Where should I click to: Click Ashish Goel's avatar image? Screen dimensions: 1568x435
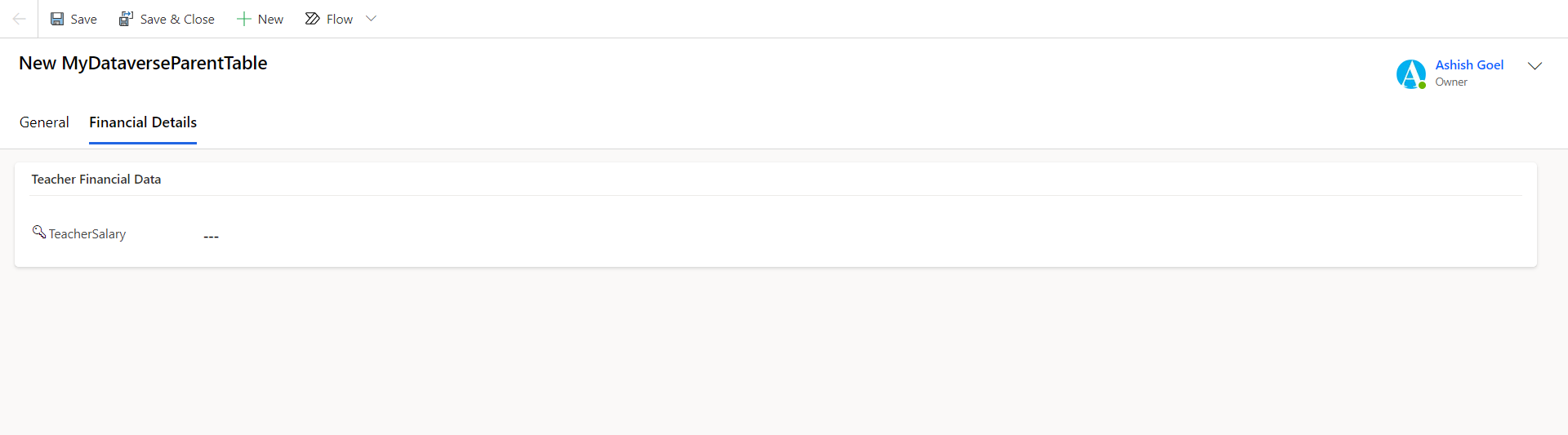tap(1410, 73)
